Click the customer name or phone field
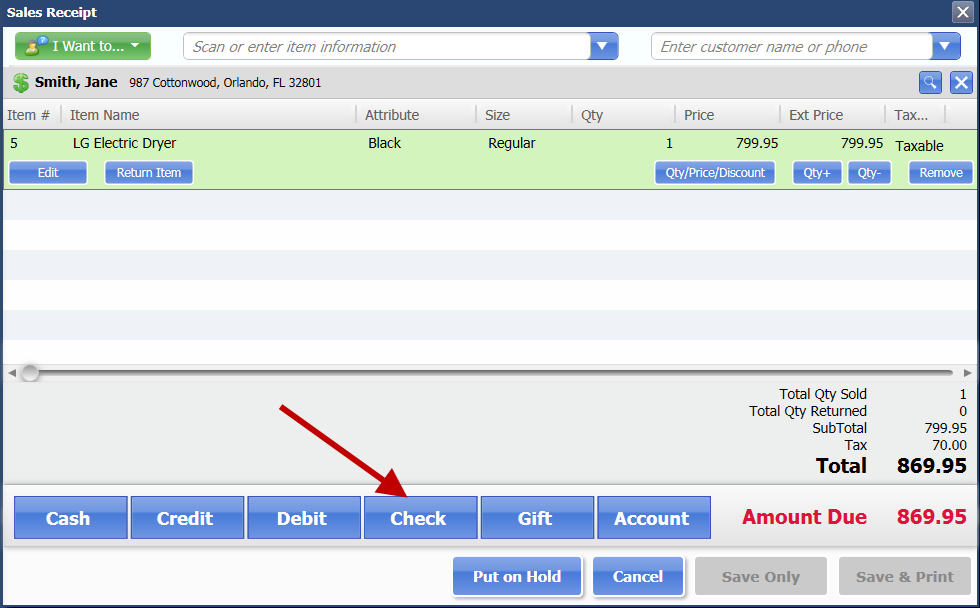The height and width of the screenshot is (608, 980). click(x=791, y=46)
